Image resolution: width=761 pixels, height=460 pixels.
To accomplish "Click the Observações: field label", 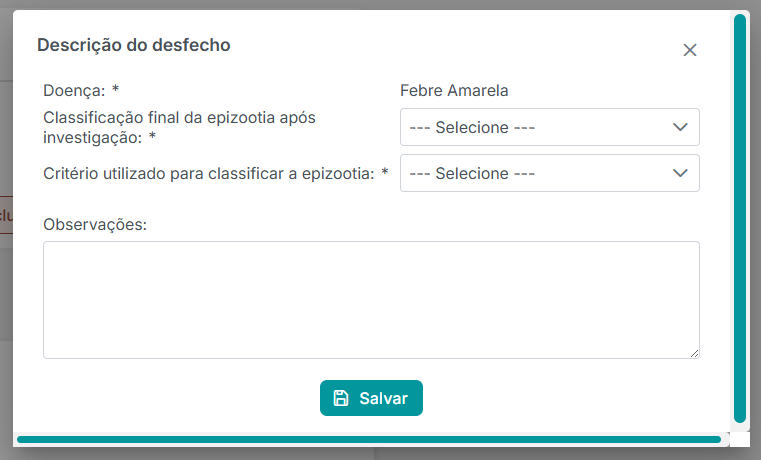I will [95, 225].
